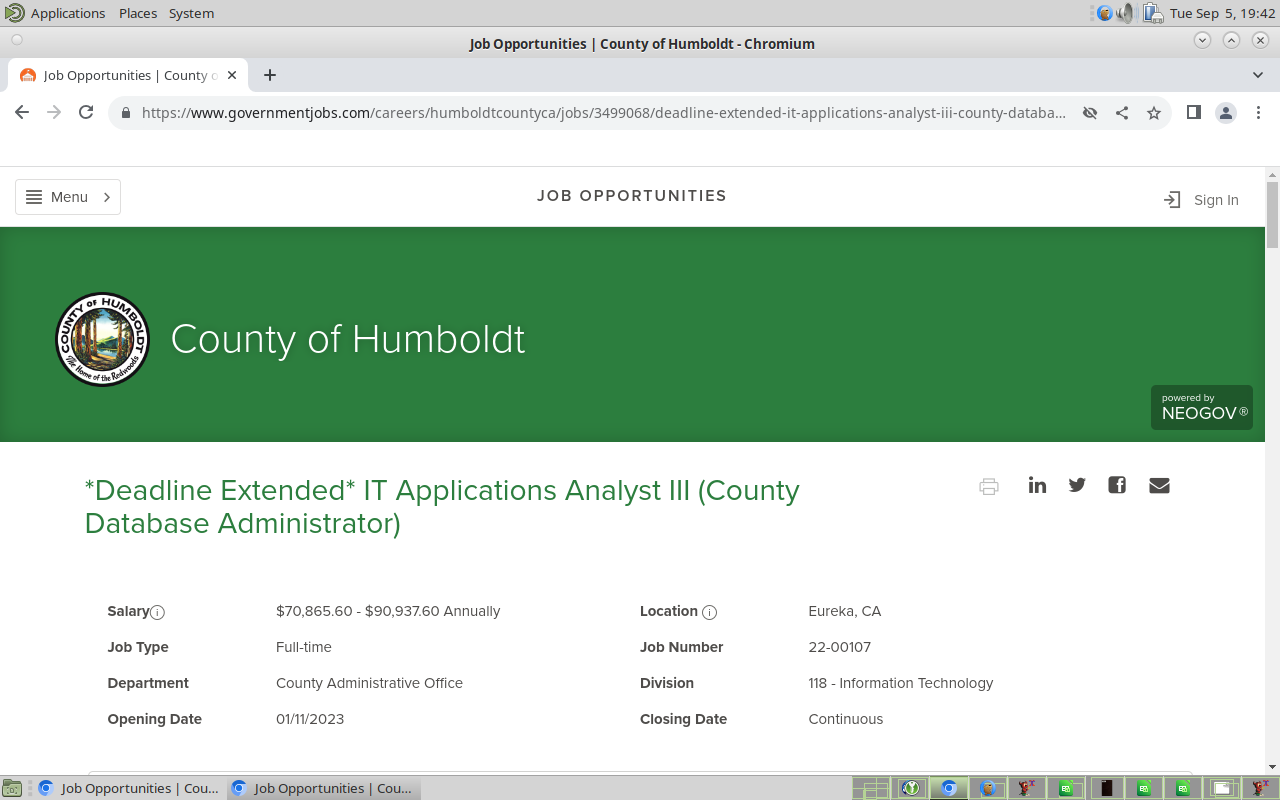Click the crossed-eye tracking icon in address bar
This screenshot has height=800, width=1280.
tap(1090, 113)
